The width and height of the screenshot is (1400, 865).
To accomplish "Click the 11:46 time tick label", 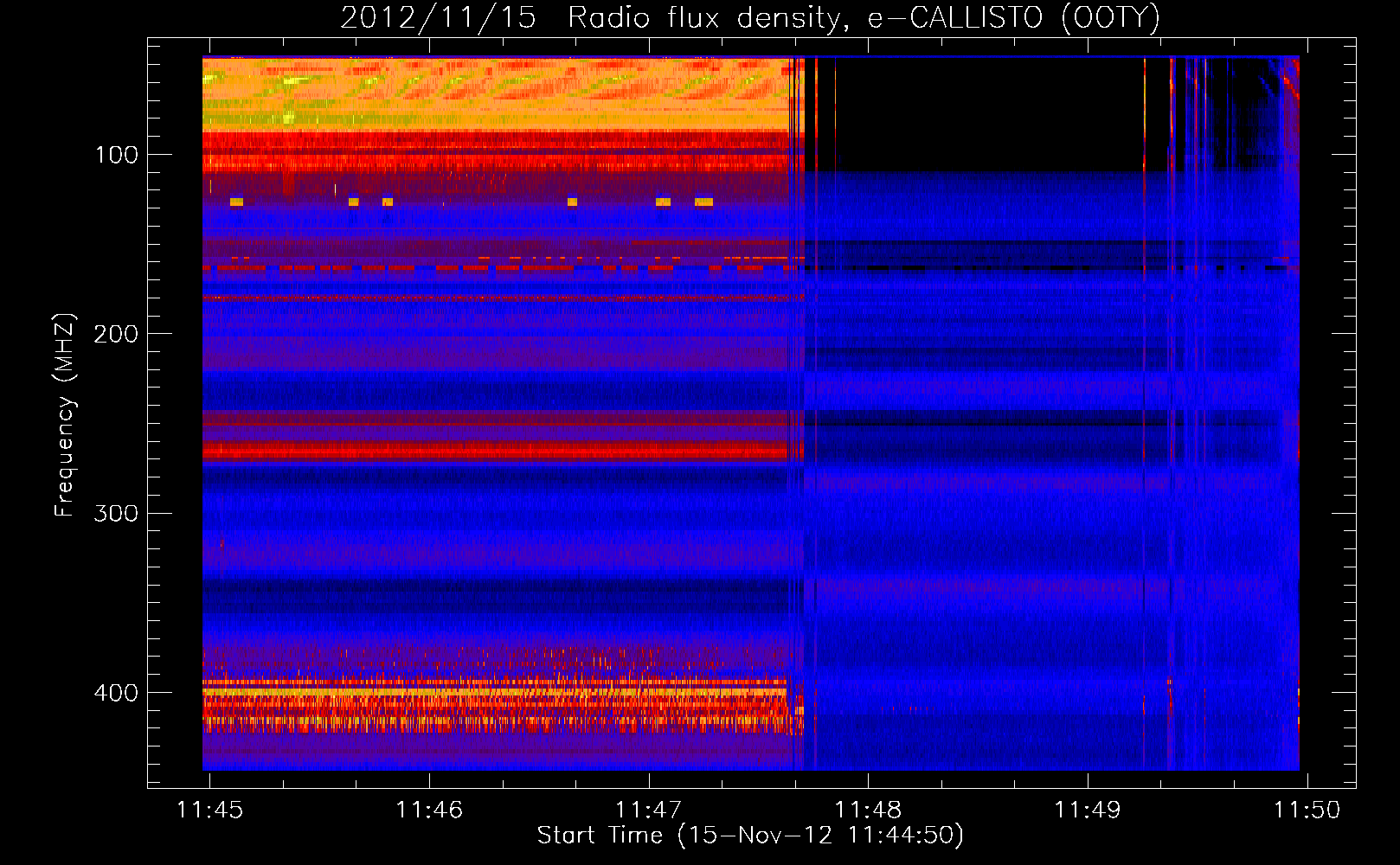I will [429, 811].
